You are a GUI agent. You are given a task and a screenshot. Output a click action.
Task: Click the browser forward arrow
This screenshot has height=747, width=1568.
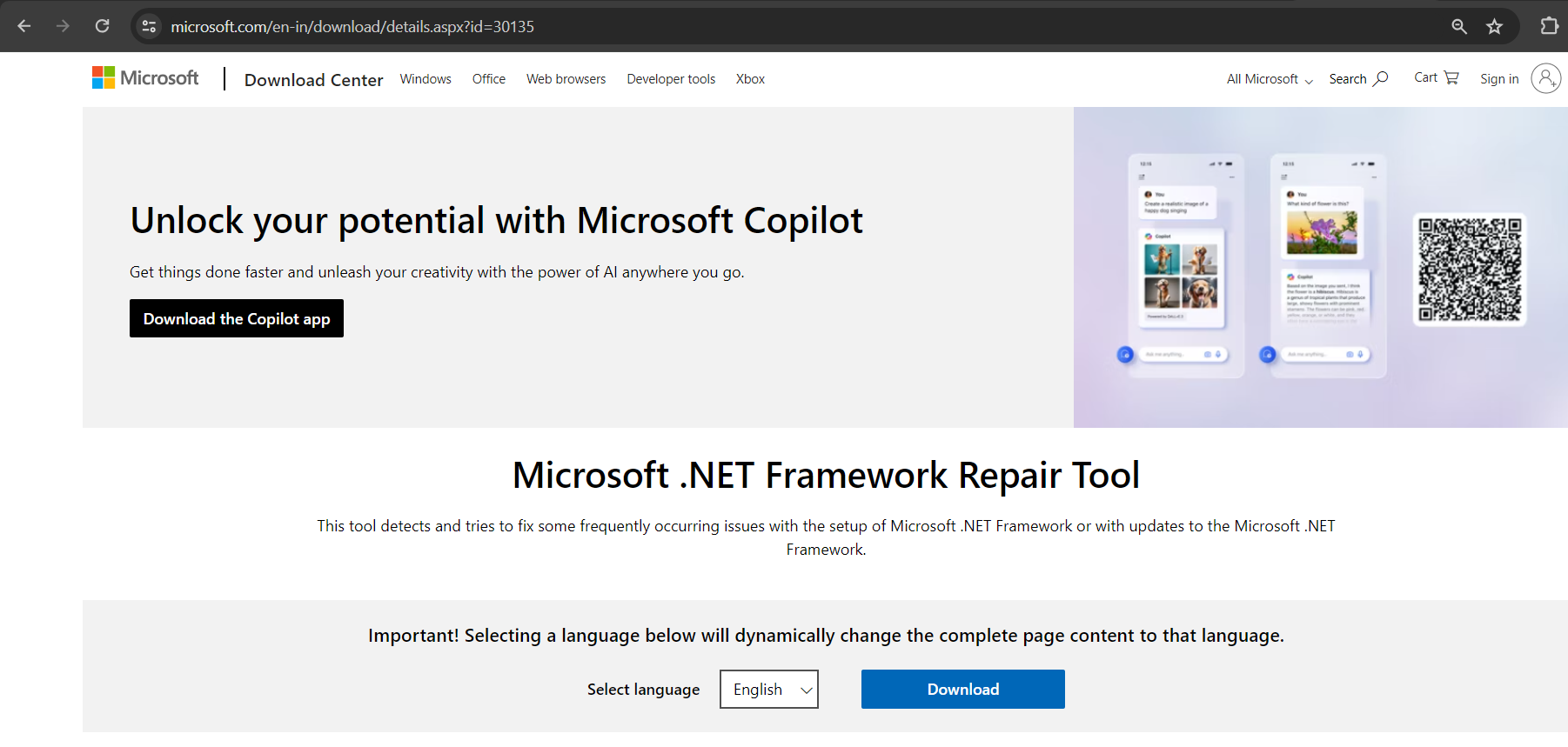click(63, 26)
